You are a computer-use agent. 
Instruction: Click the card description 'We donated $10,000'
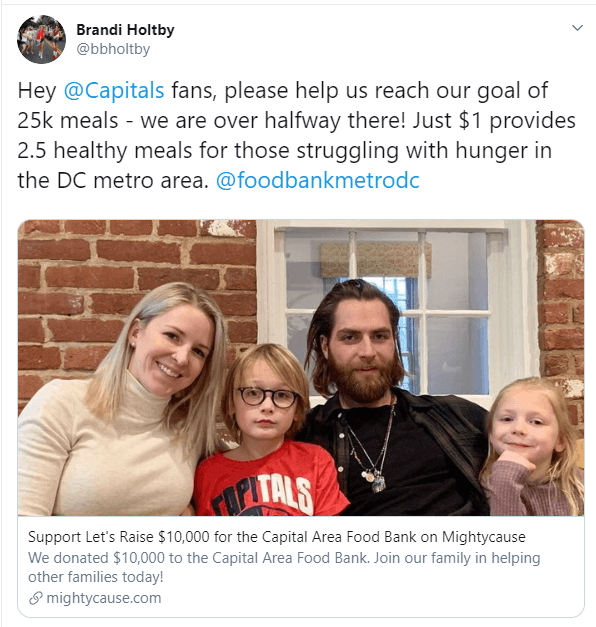(284, 558)
